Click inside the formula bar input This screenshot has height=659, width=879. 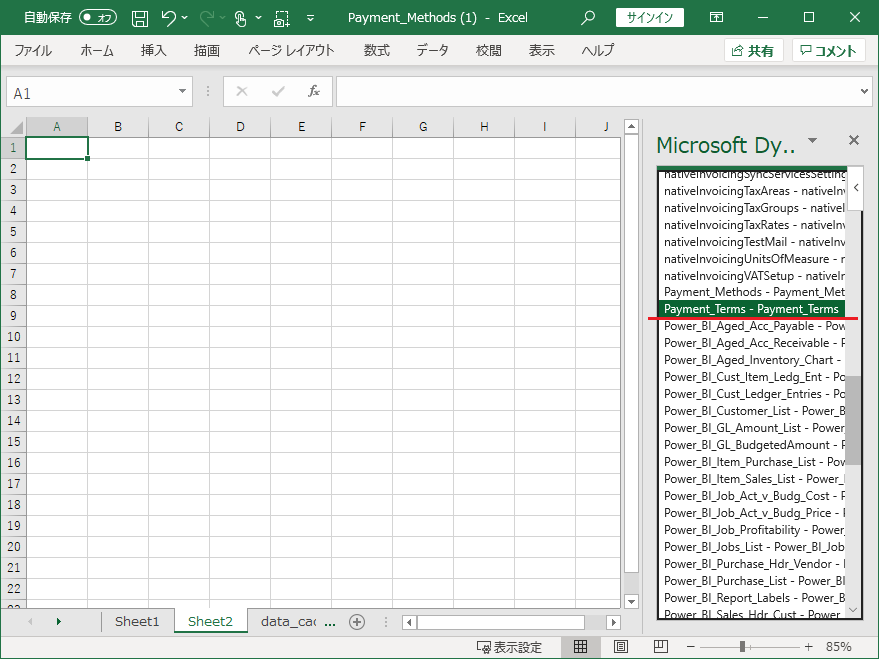[597, 91]
